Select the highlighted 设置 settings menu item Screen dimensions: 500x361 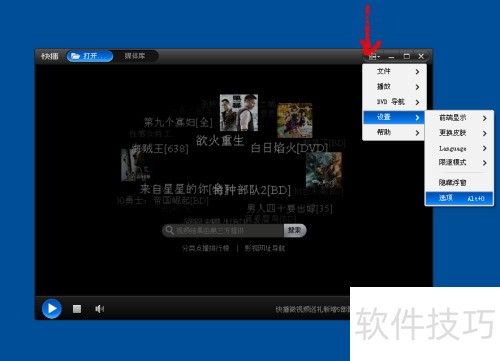(x=394, y=117)
